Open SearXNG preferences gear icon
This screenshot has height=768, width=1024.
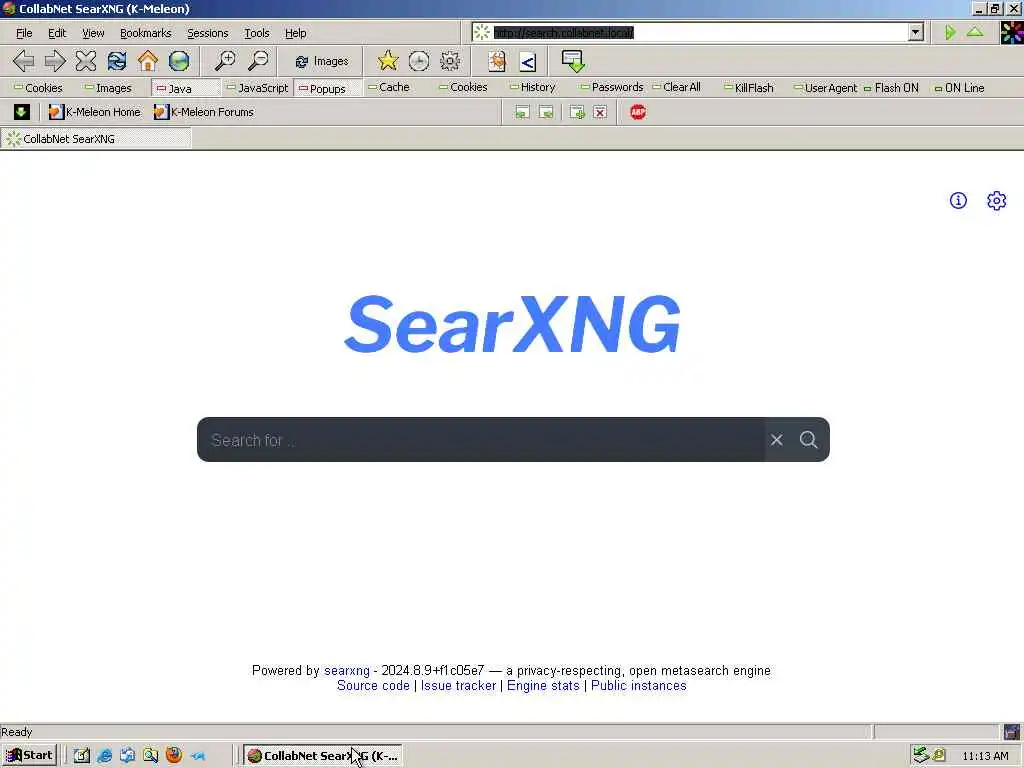(997, 200)
